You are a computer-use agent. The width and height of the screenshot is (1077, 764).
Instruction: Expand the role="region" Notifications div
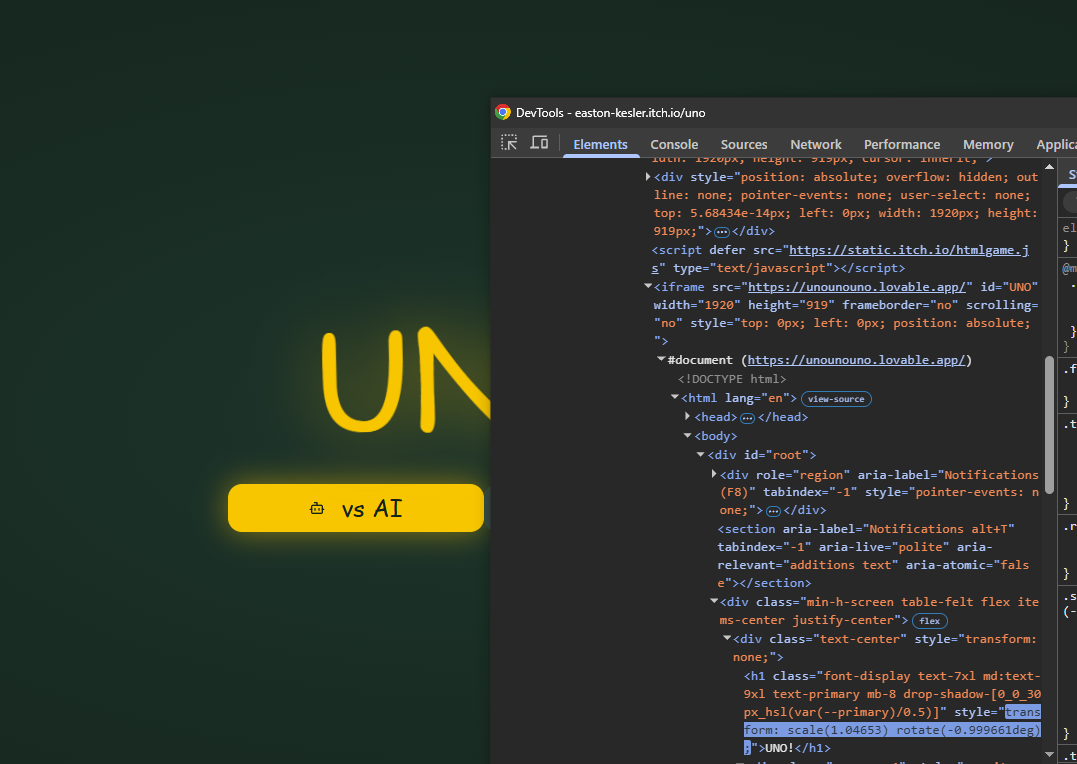[714, 474]
